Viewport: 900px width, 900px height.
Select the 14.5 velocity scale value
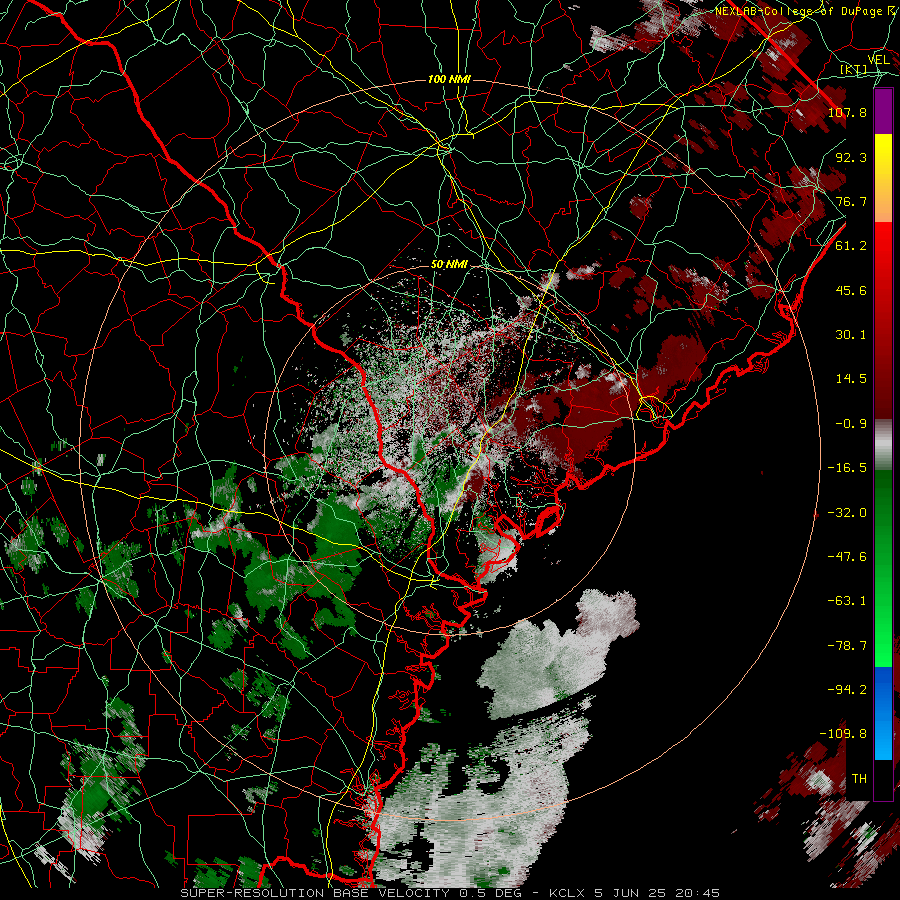pyautogui.click(x=851, y=379)
